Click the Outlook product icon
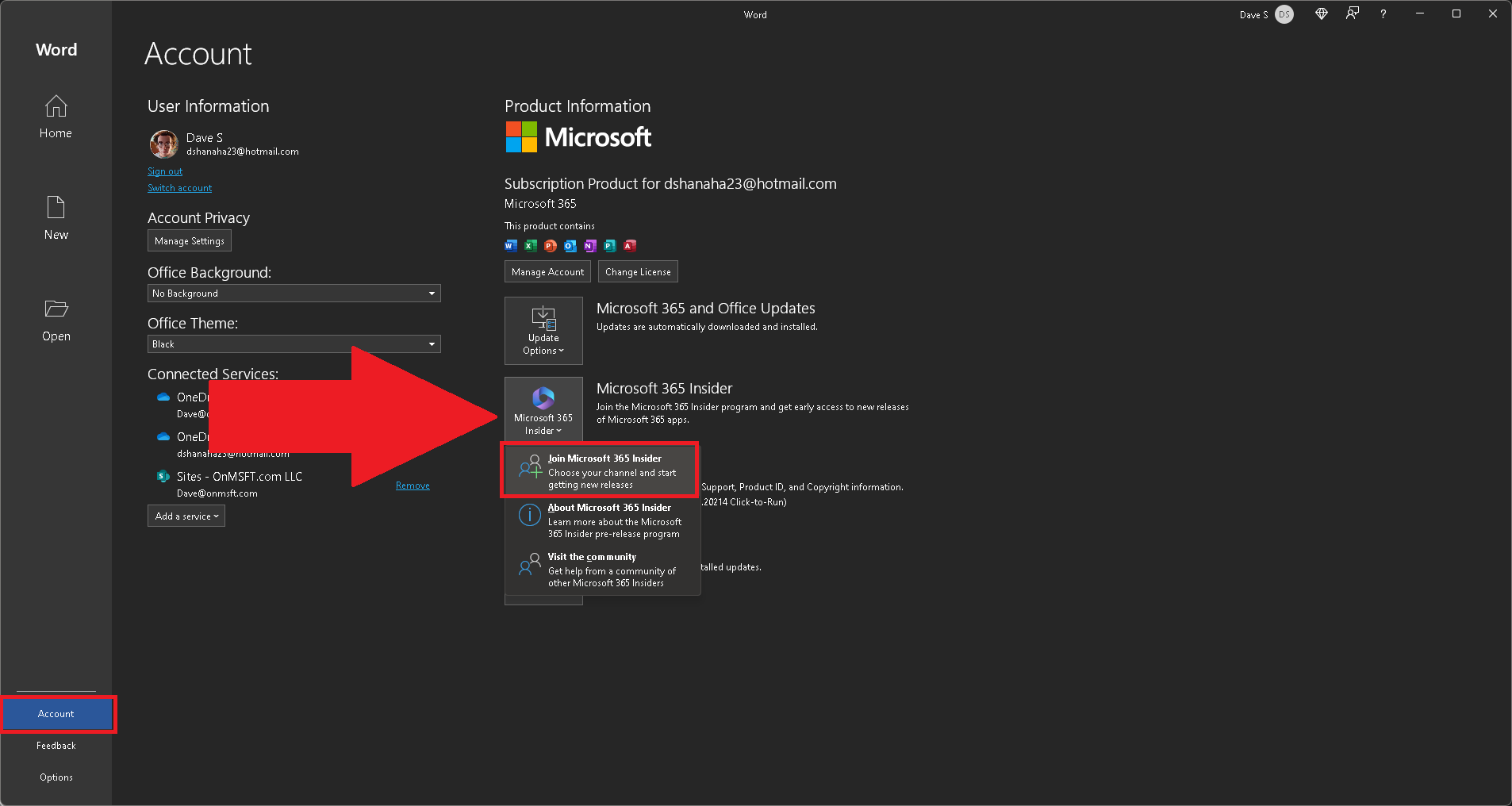 (570, 246)
